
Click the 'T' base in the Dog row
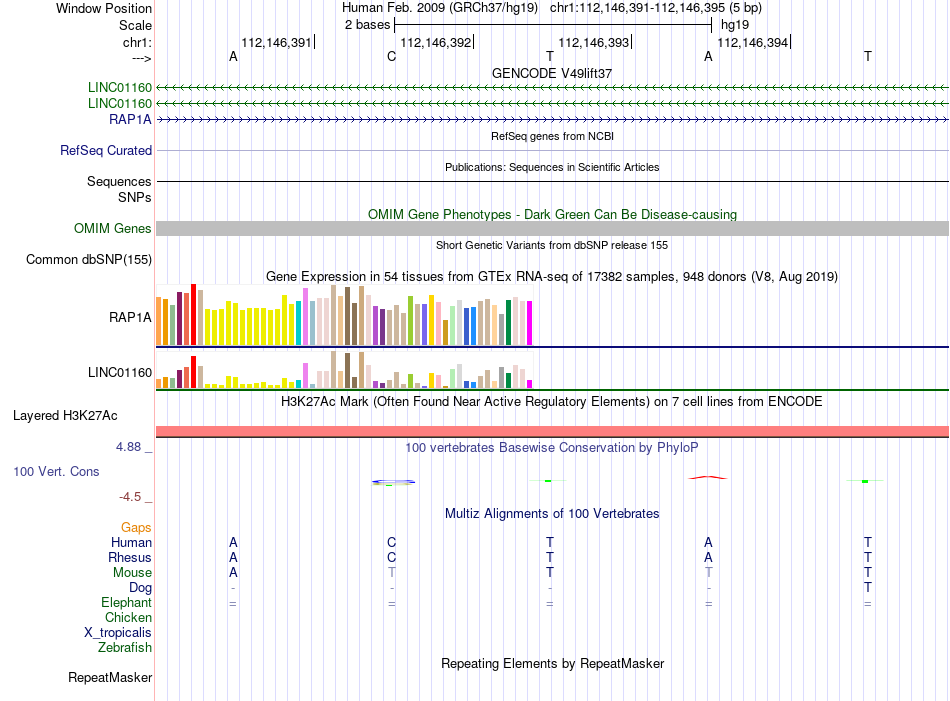point(868,588)
